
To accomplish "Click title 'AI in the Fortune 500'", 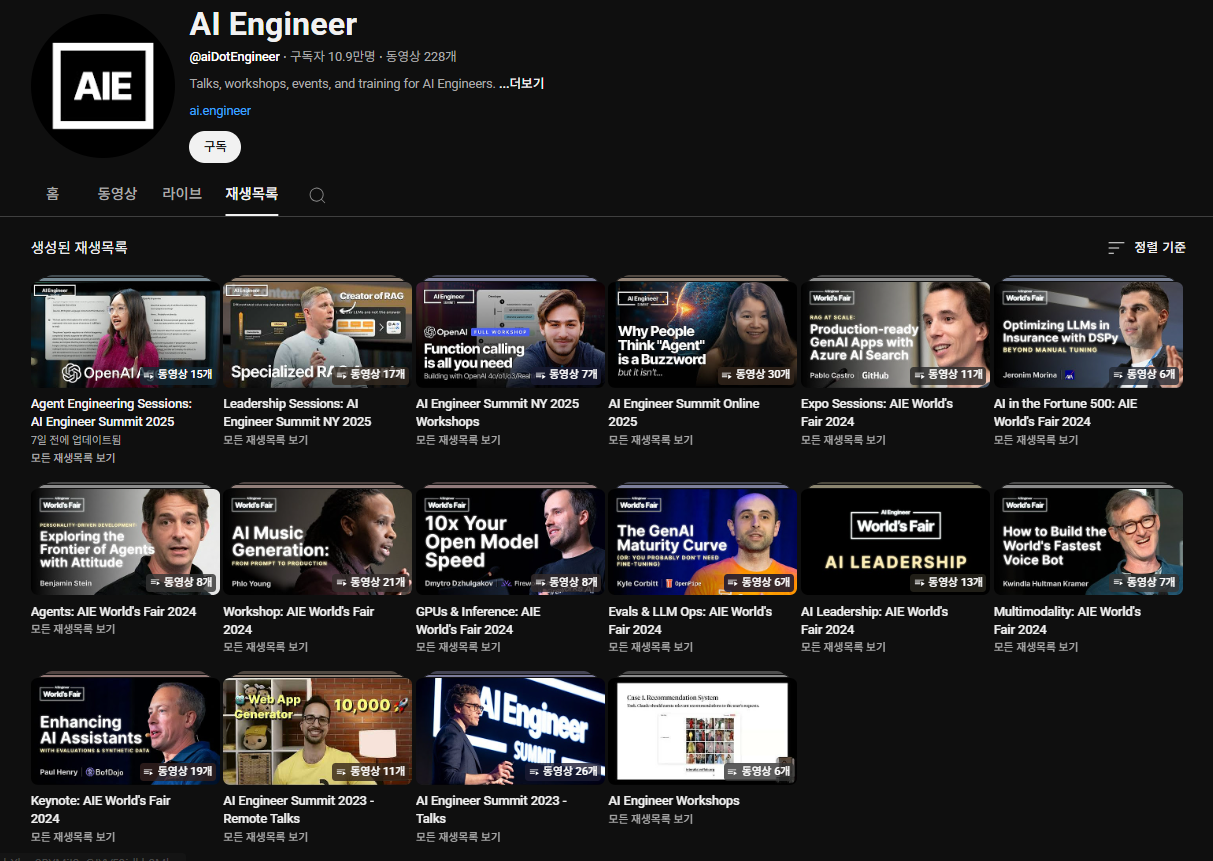I will (x=1066, y=413).
